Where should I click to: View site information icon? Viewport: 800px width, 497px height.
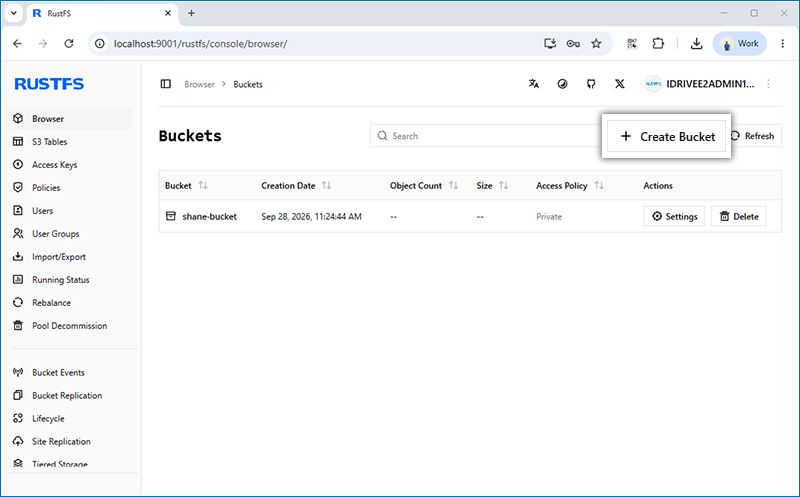100,43
